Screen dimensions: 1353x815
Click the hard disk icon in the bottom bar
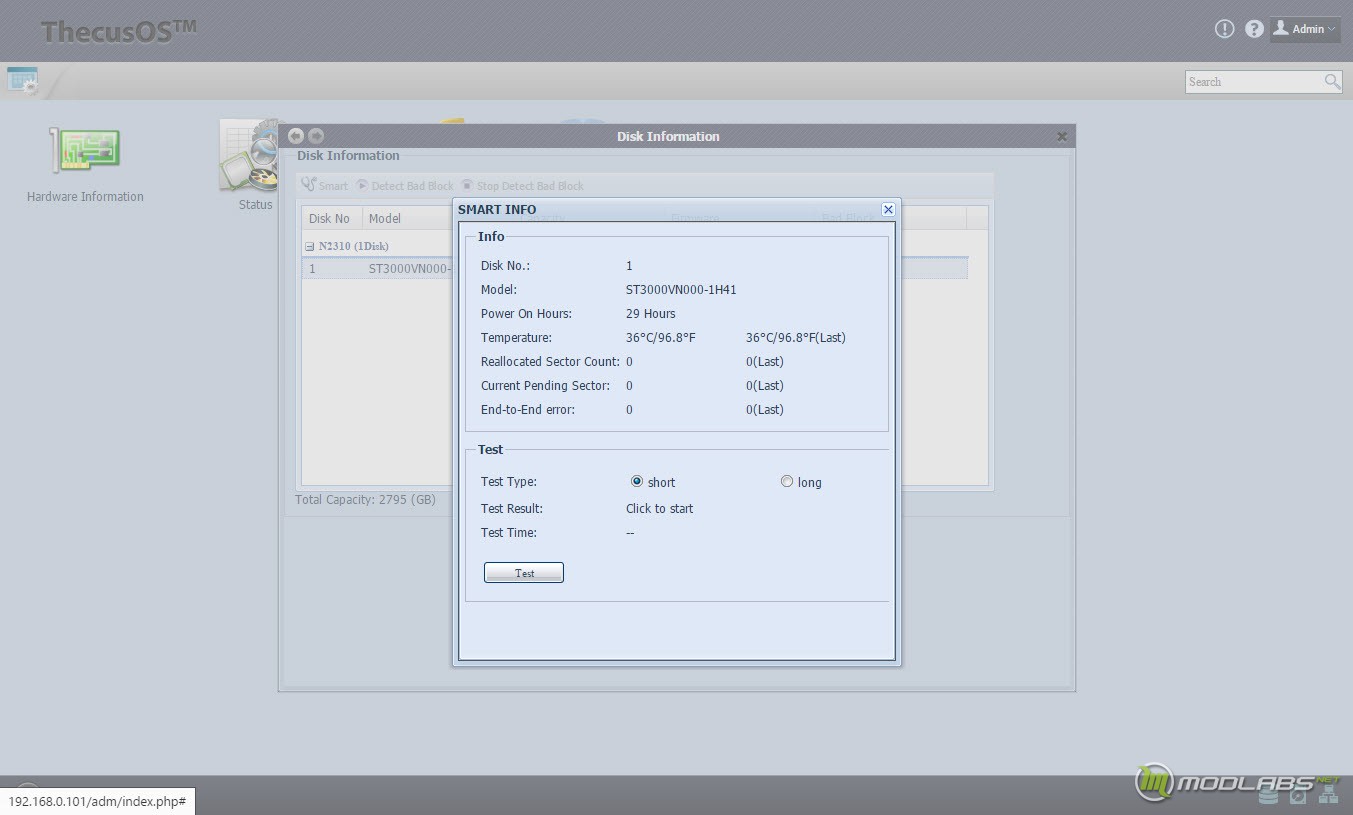pyautogui.click(x=1298, y=795)
